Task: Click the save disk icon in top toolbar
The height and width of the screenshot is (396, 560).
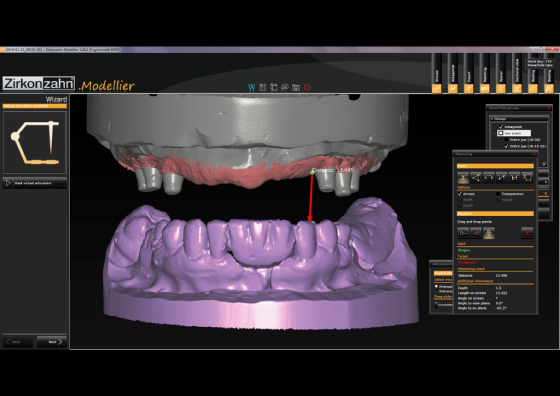Action: [x=262, y=87]
